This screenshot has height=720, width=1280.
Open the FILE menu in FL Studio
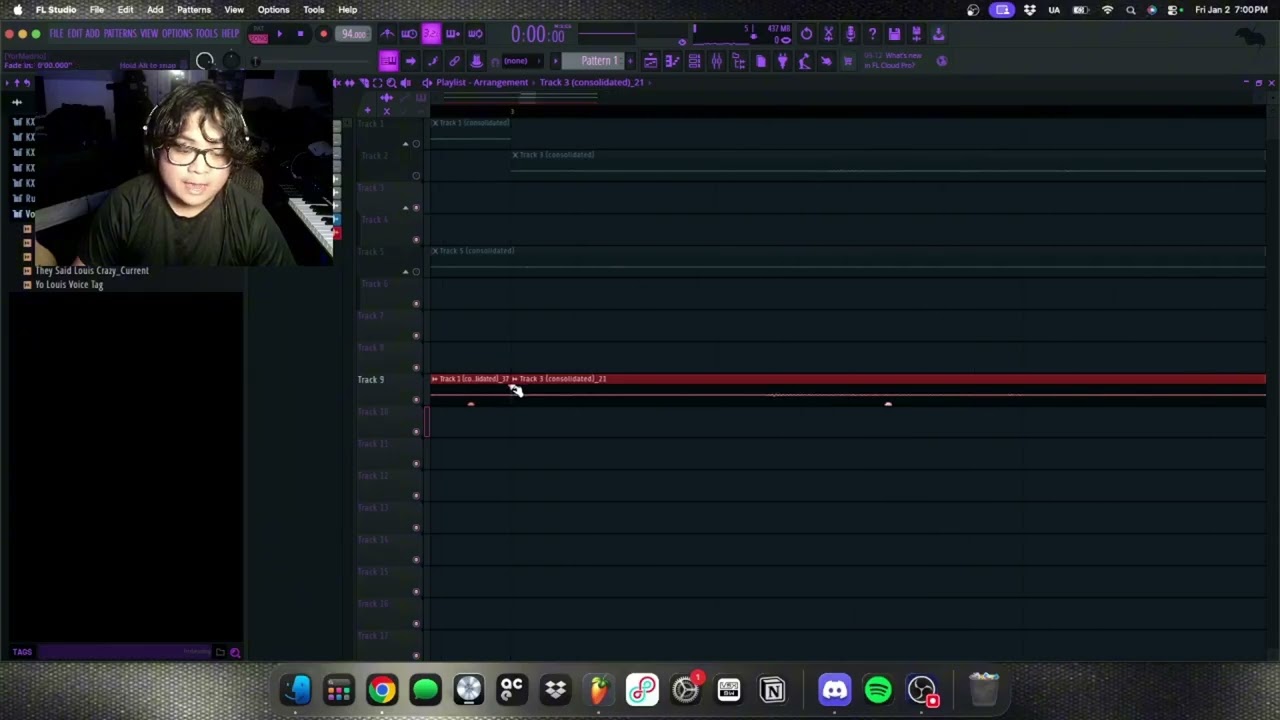56,33
